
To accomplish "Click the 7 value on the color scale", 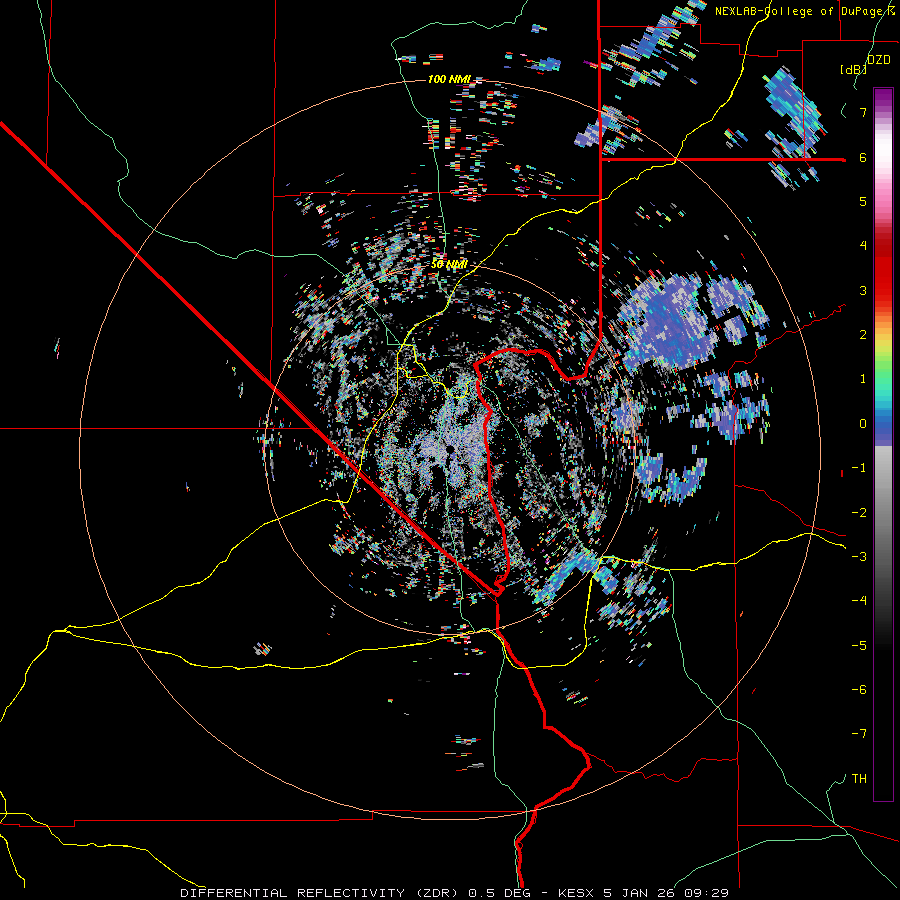I will point(863,112).
